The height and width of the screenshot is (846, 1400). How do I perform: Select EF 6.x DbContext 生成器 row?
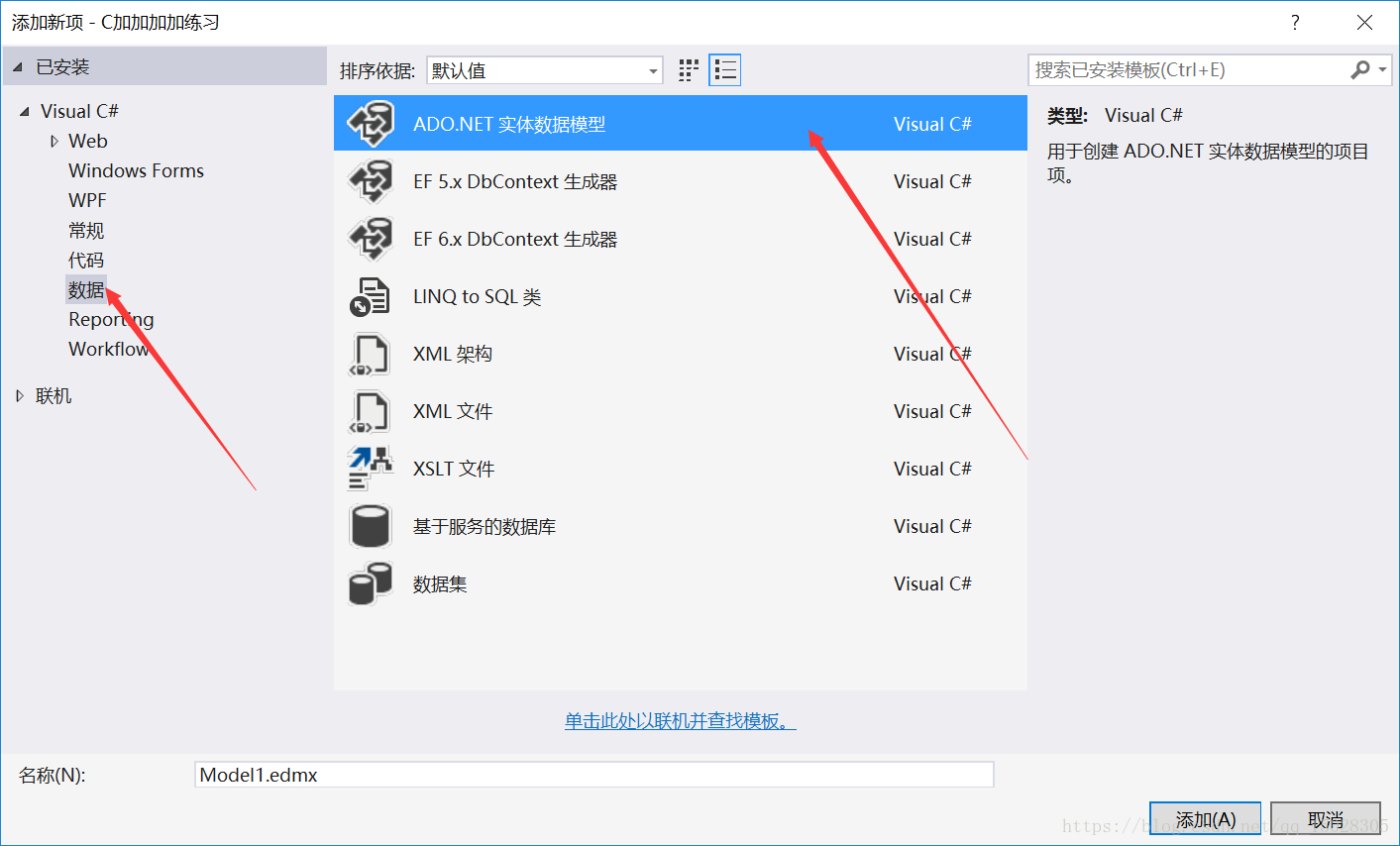tap(681, 239)
